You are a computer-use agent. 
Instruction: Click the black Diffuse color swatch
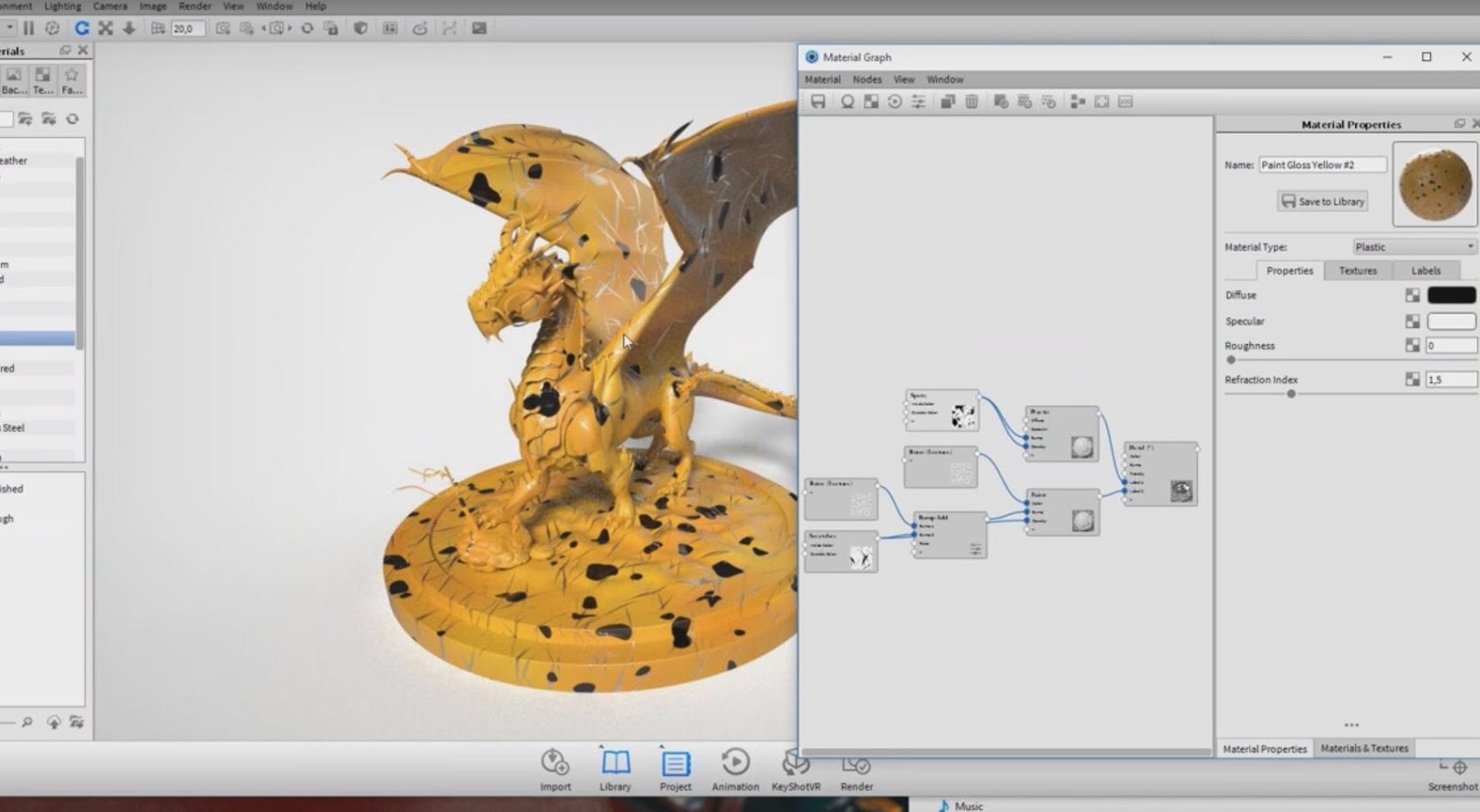(x=1451, y=295)
